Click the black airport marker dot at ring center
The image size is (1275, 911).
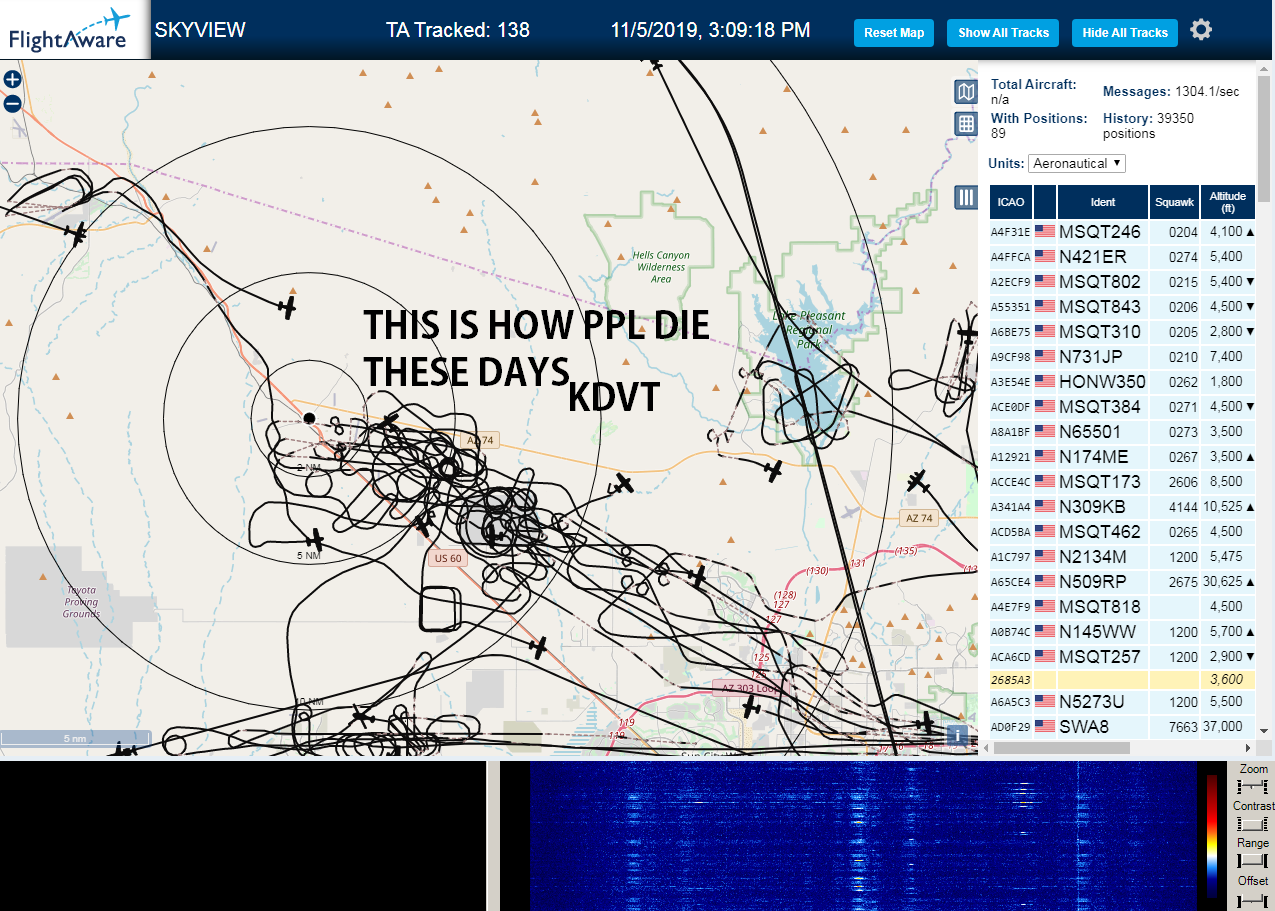(x=309, y=417)
